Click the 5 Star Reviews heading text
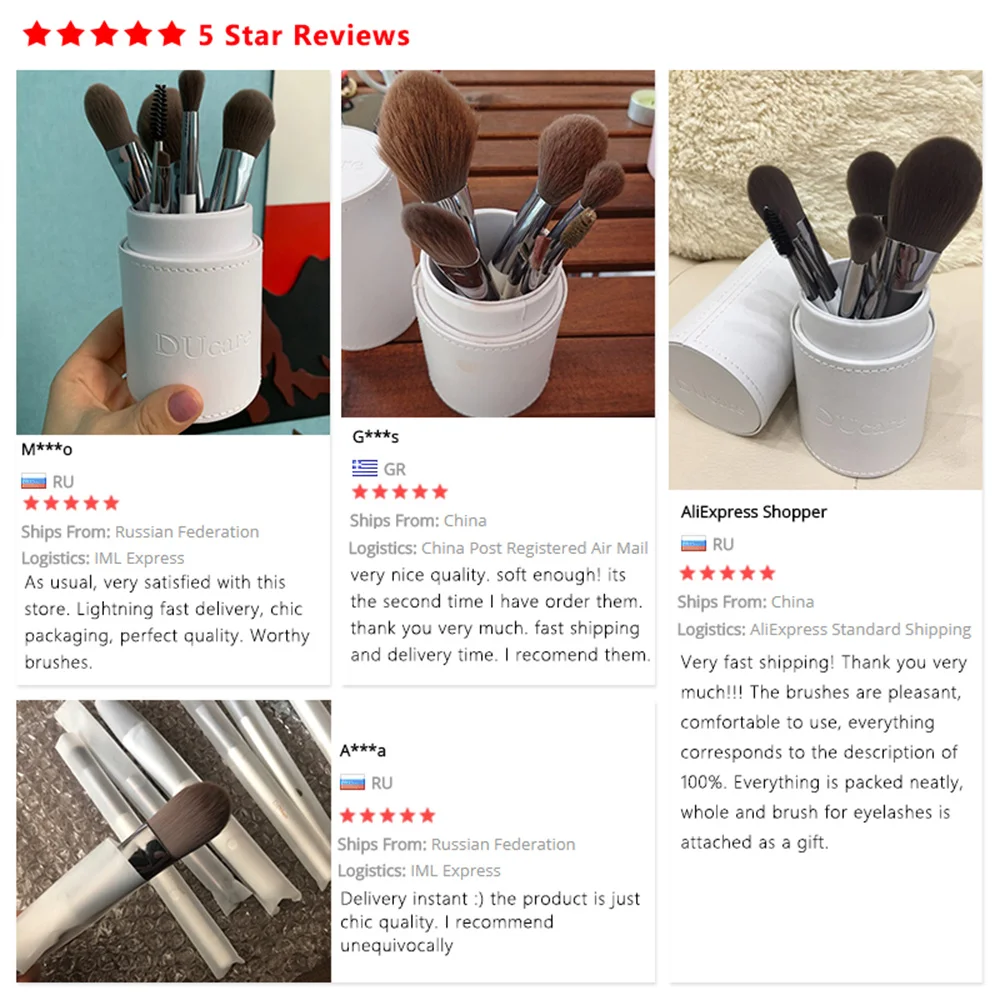This screenshot has height=1000, width=1000. click(x=304, y=35)
